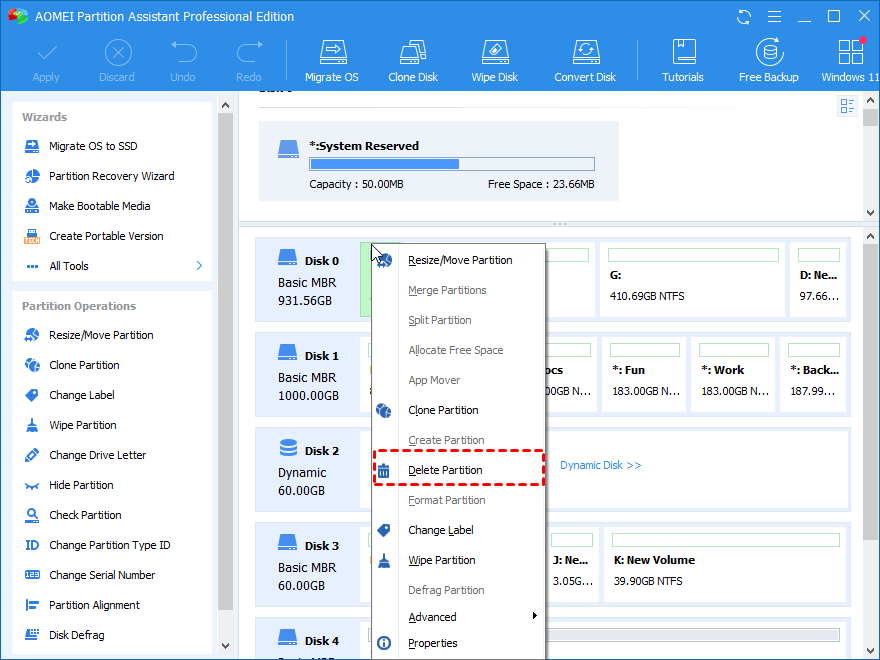The image size is (880, 660).
Task: Choose Clone Partition from context menu
Action: coord(459,410)
